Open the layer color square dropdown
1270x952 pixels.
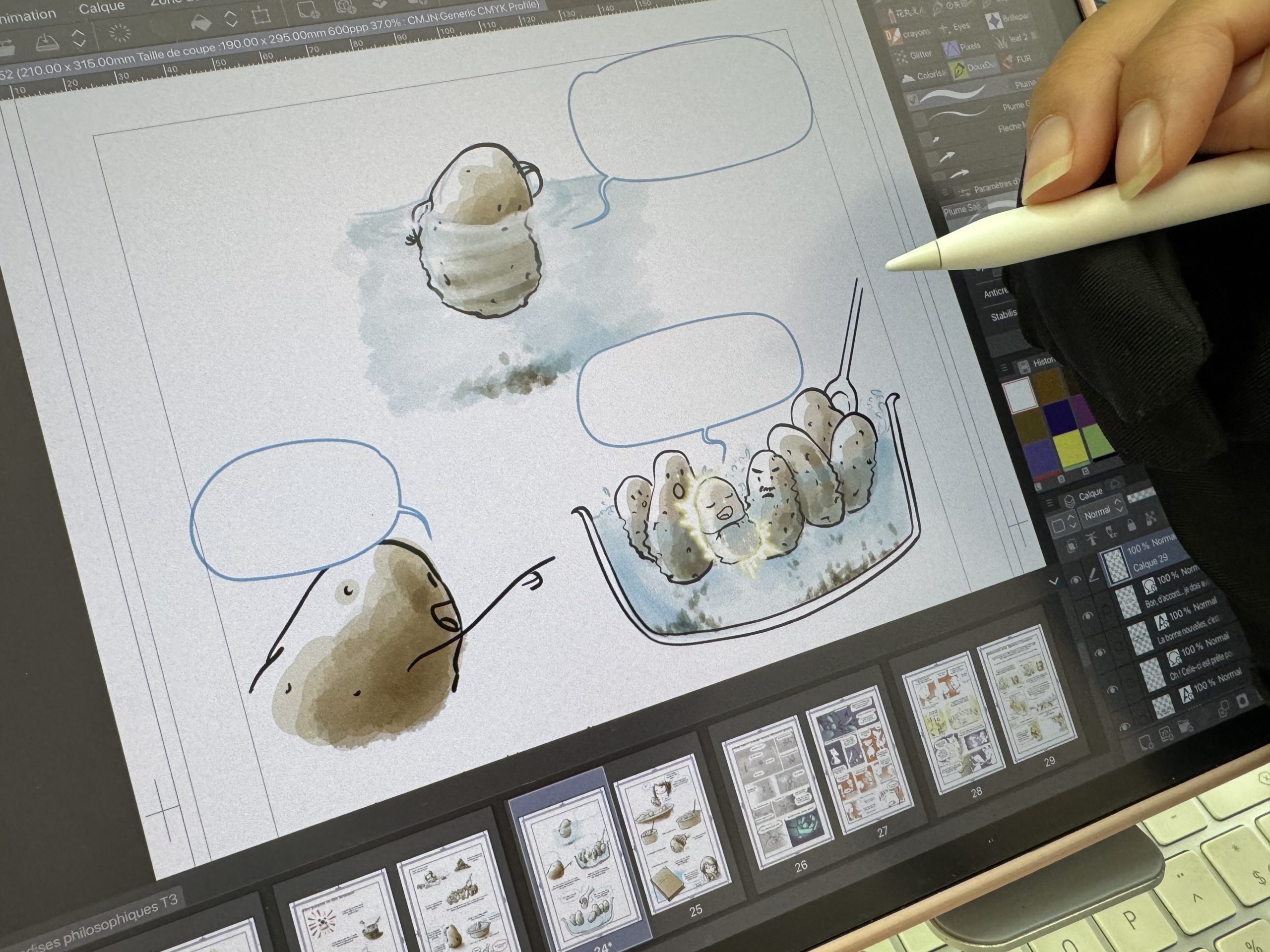pos(1063,524)
